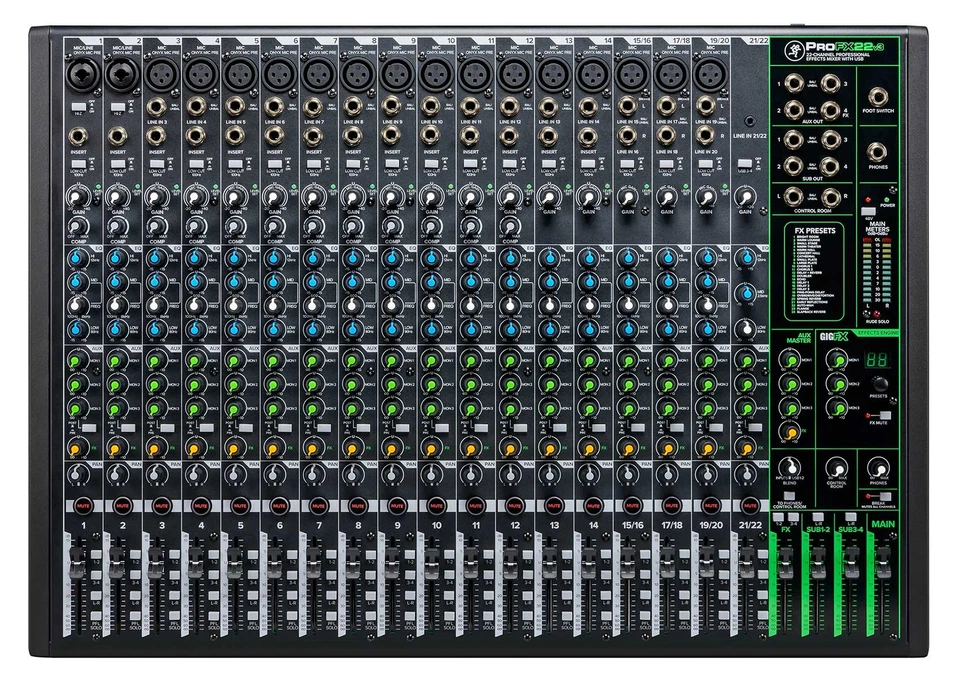Click the FOOT SWITCH input jack
Screen dimensions: 960x697
[879, 96]
